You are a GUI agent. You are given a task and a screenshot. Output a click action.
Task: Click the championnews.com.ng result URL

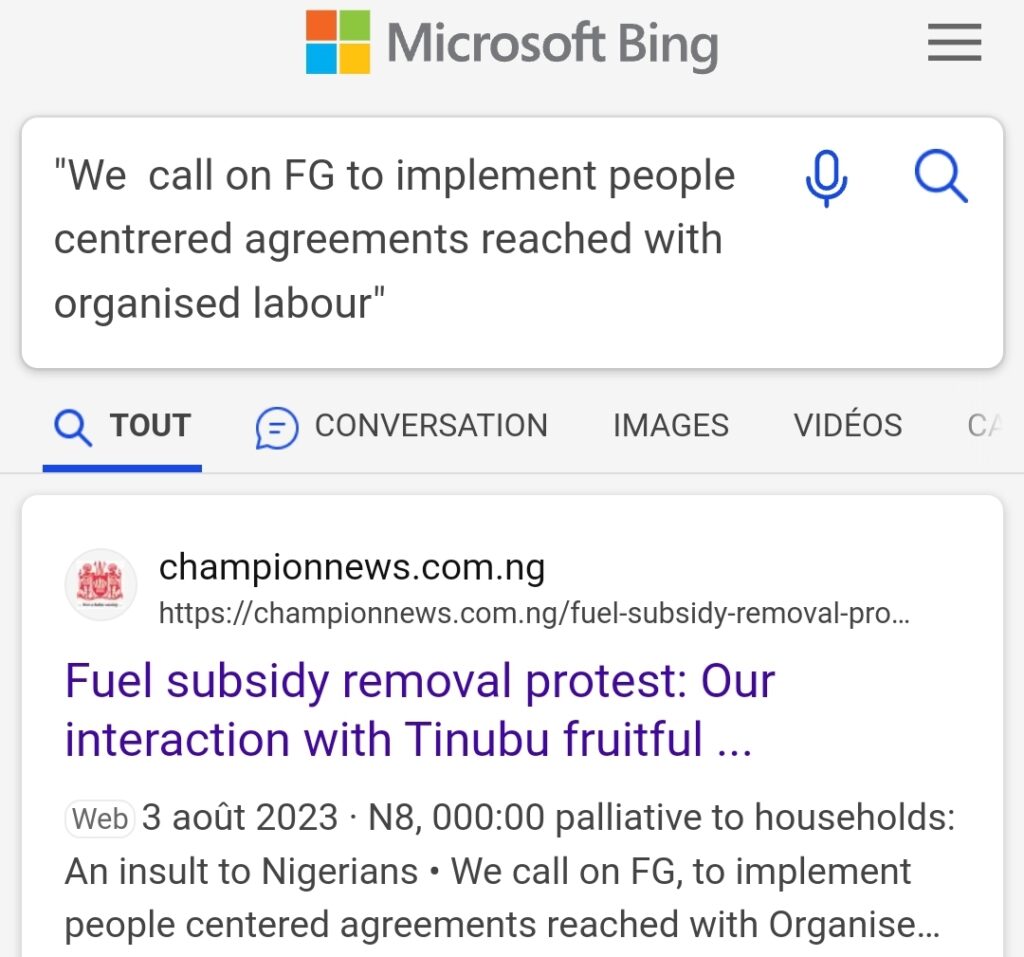pyautogui.click(x=534, y=613)
